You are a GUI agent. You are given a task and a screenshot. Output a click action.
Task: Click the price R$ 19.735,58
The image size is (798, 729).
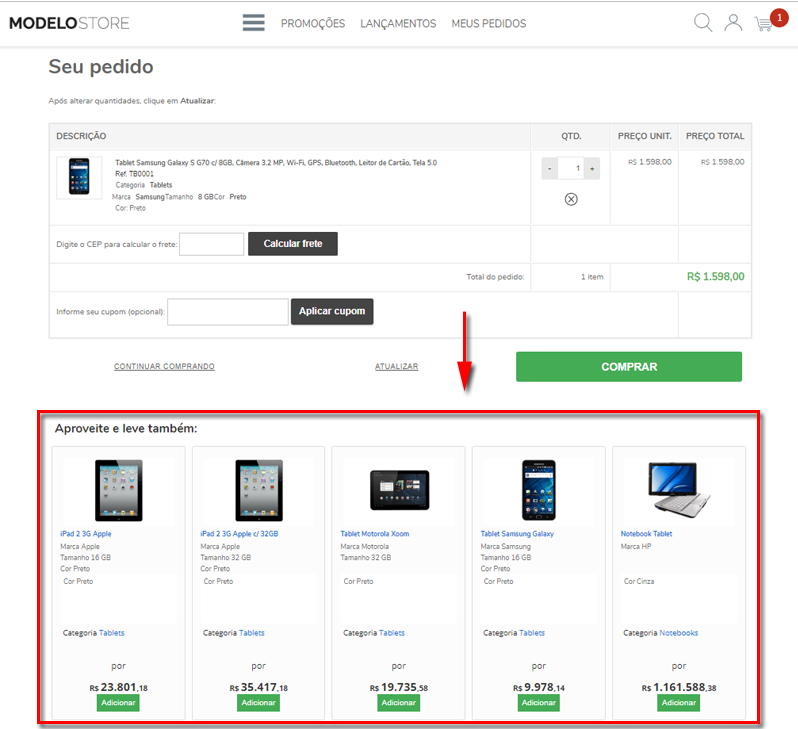click(x=398, y=687)
